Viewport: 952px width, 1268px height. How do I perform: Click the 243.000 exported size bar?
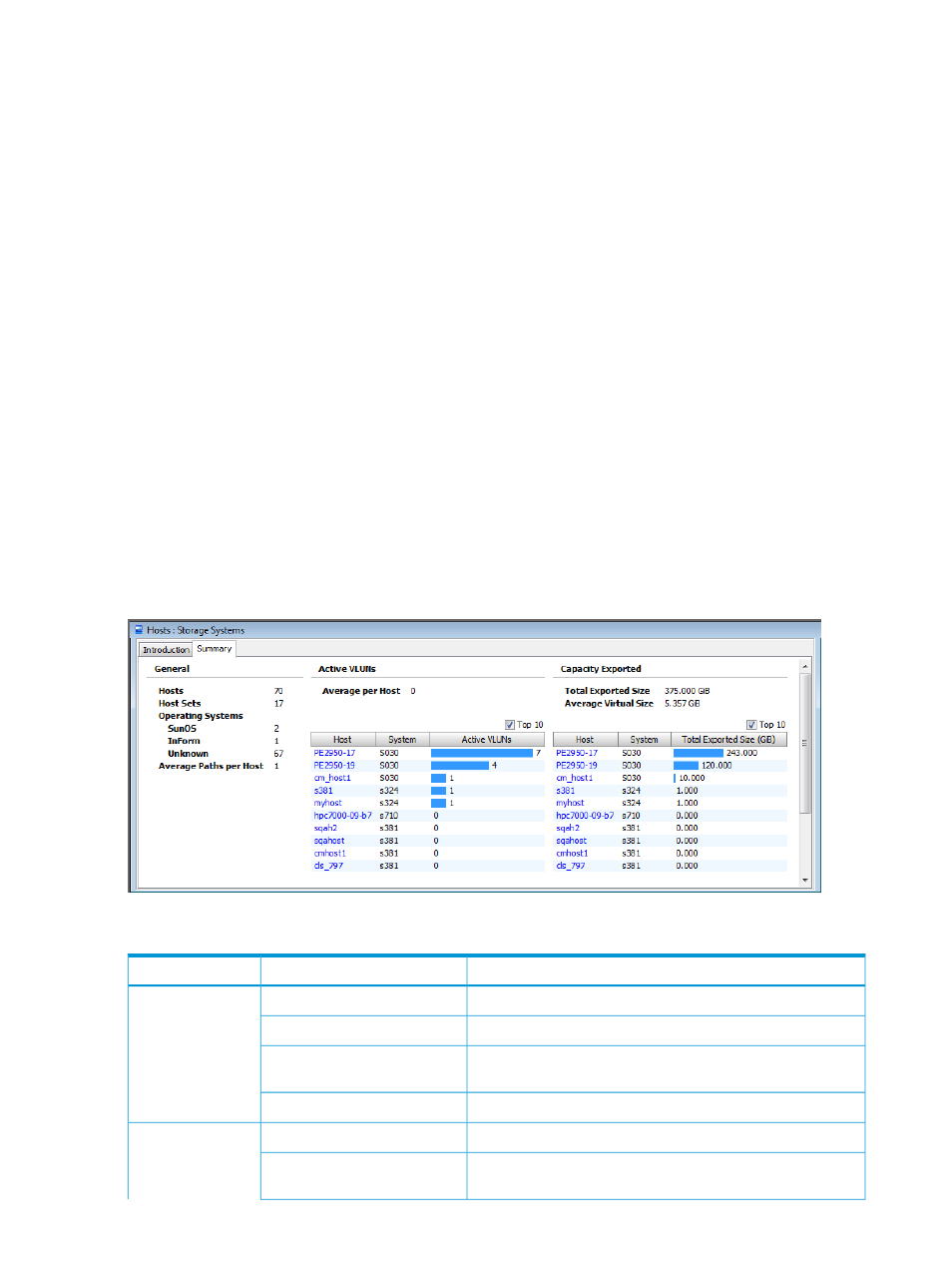coord(699,753)
